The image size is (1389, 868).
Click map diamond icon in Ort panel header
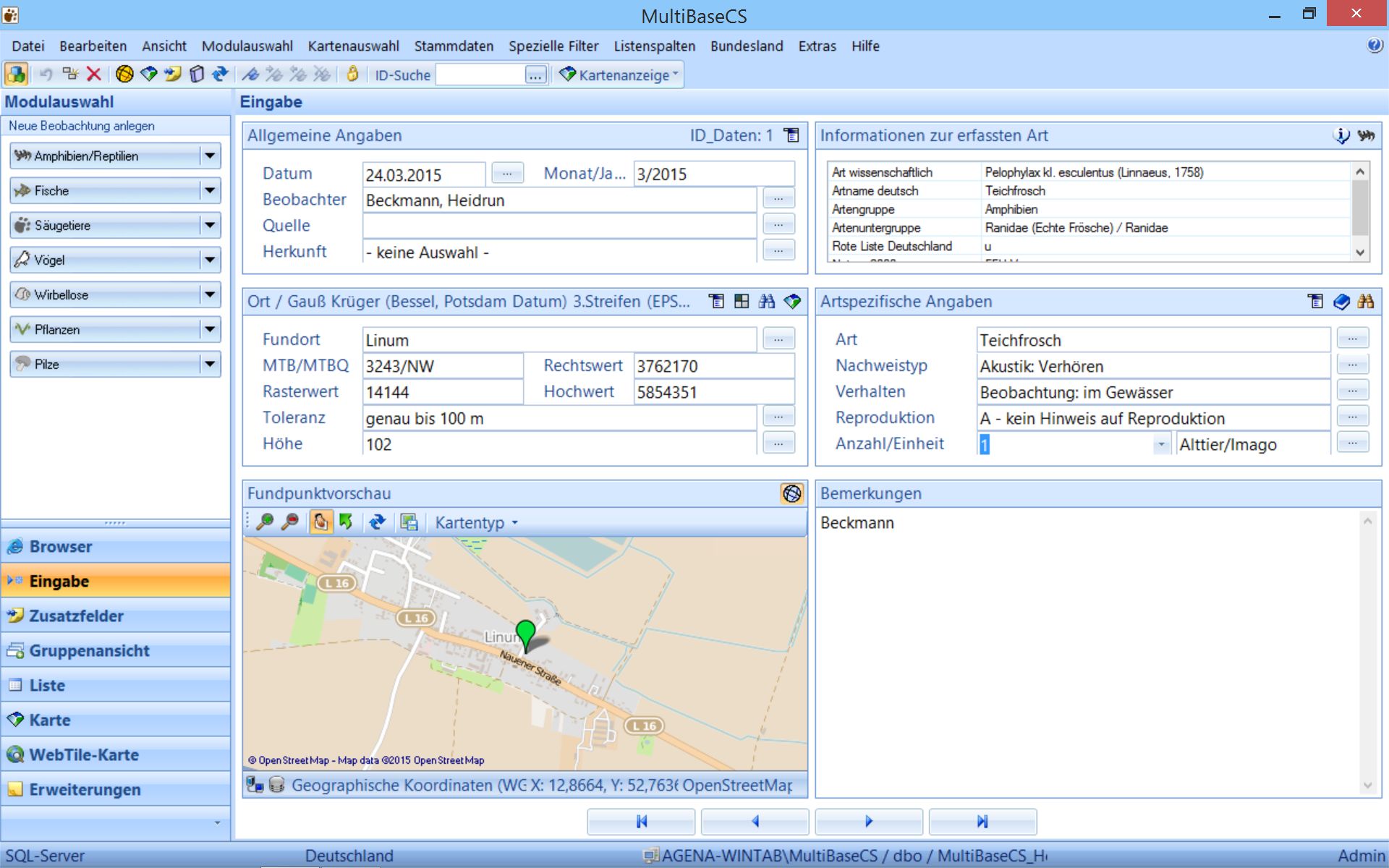(792, 302)
